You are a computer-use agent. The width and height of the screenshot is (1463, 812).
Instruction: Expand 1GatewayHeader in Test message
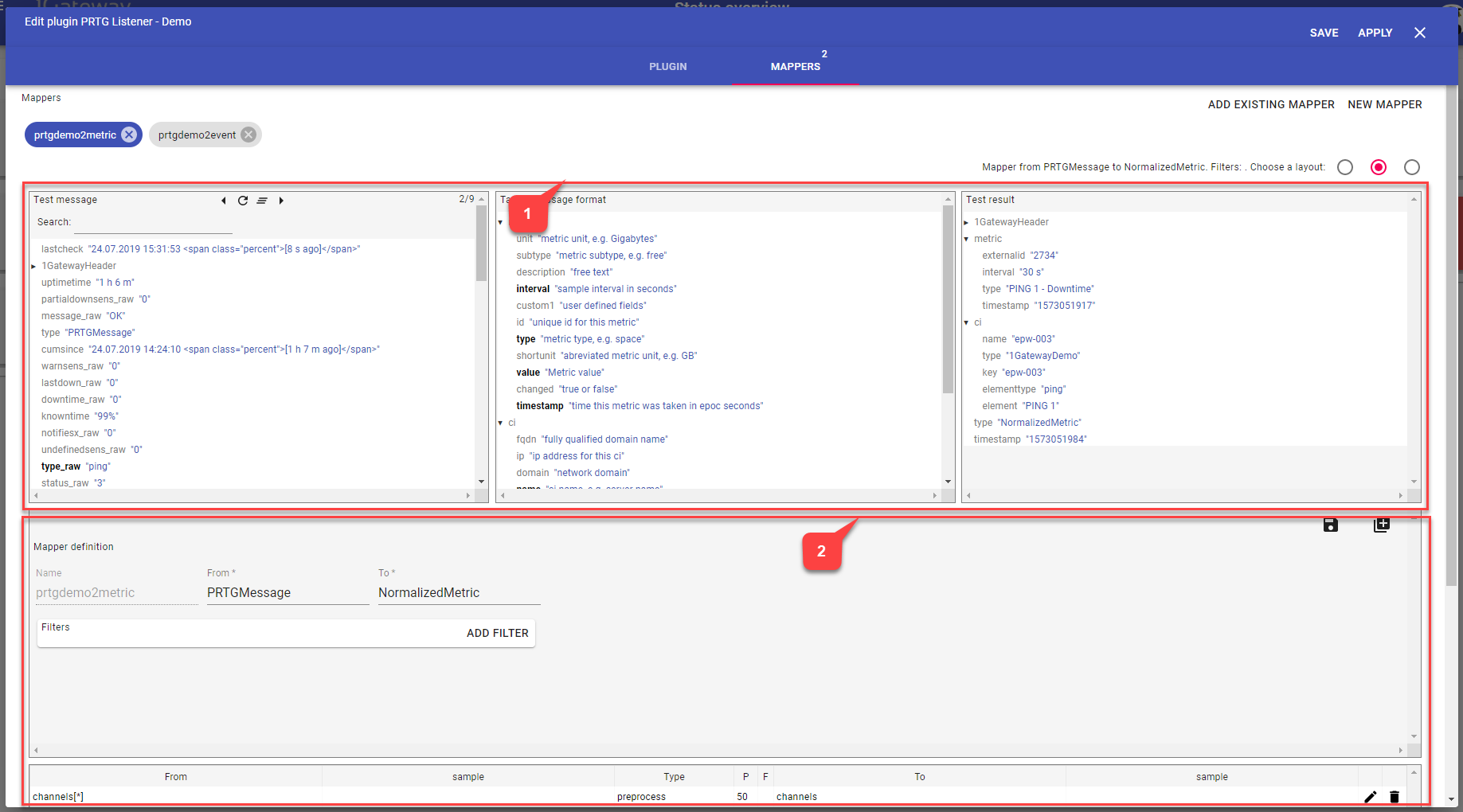pos(33,266)
